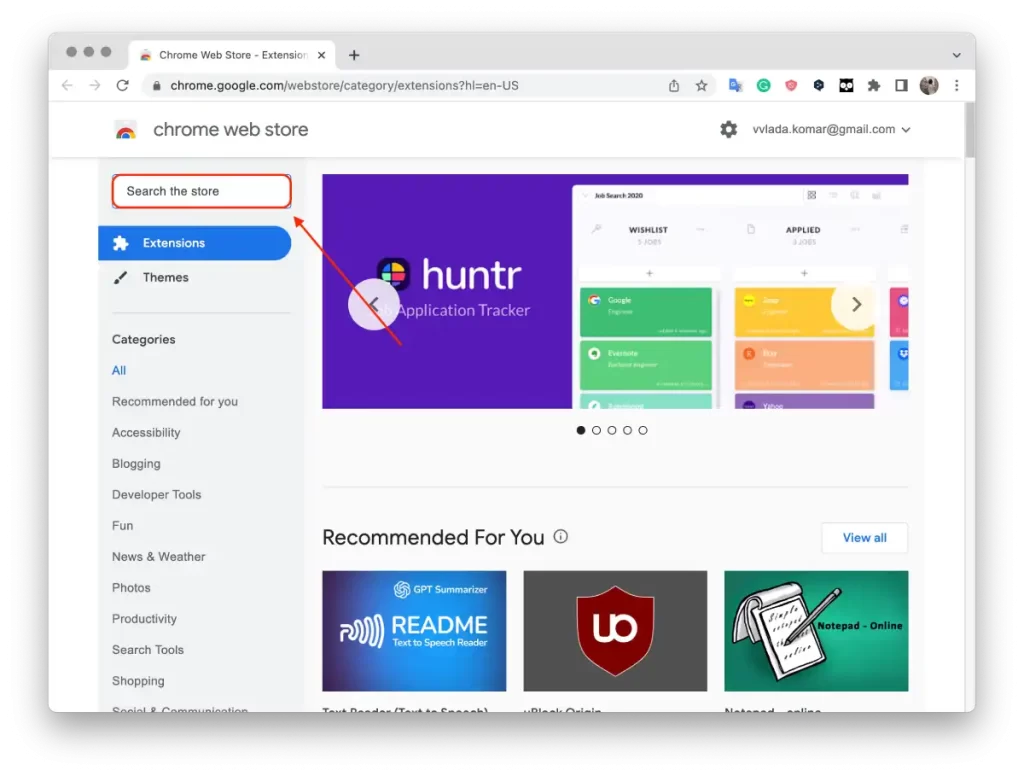Open the uBlock Origin extension card
Viewport: 1024px width, 776px height.
(x=615, y=631)
